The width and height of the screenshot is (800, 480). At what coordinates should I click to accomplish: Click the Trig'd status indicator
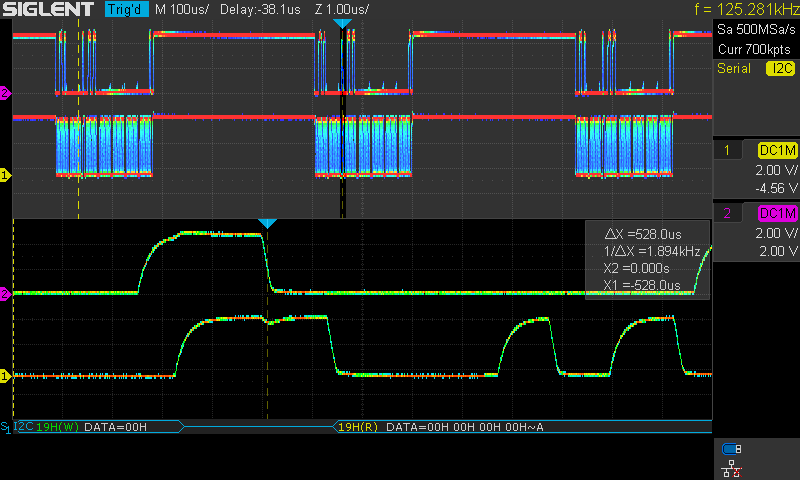coord(127,9)
